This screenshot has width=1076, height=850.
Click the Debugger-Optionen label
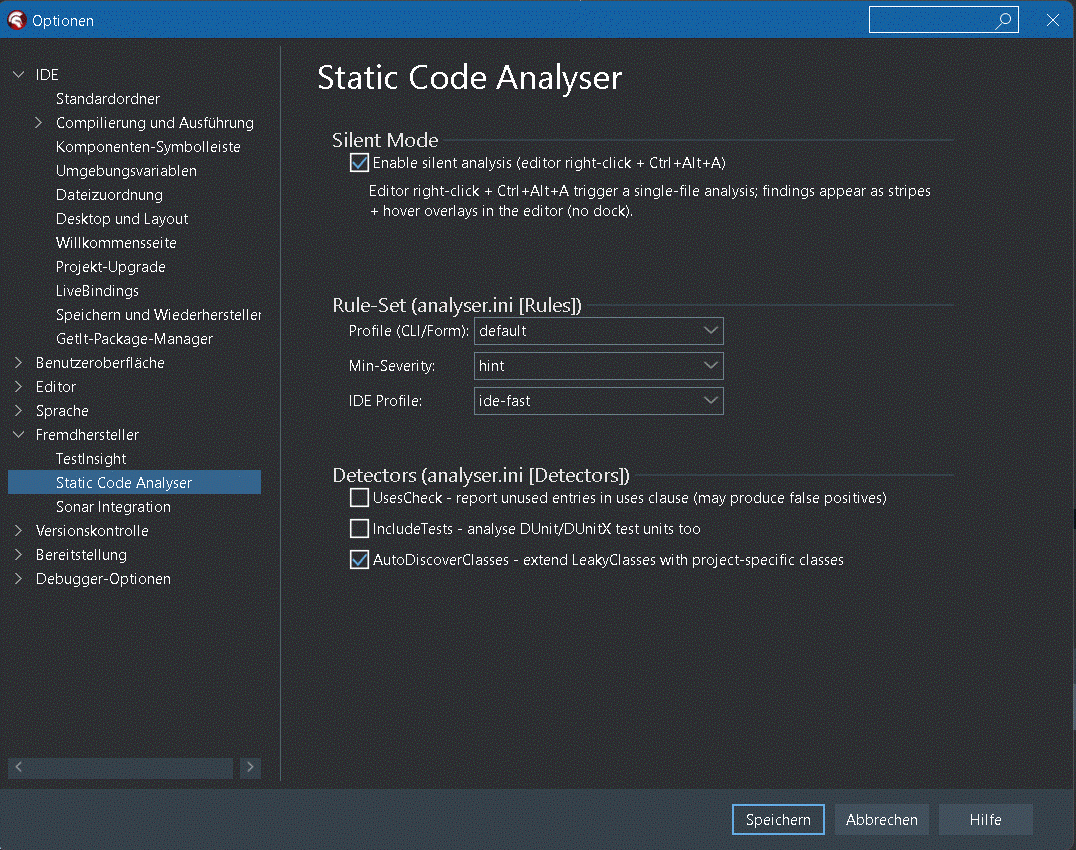coord(103,579)
